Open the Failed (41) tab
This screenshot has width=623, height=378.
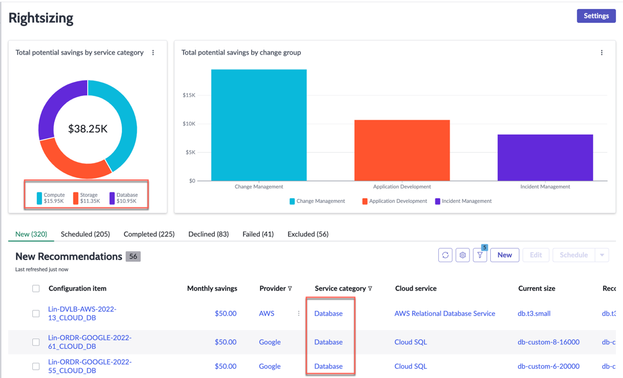258,234
